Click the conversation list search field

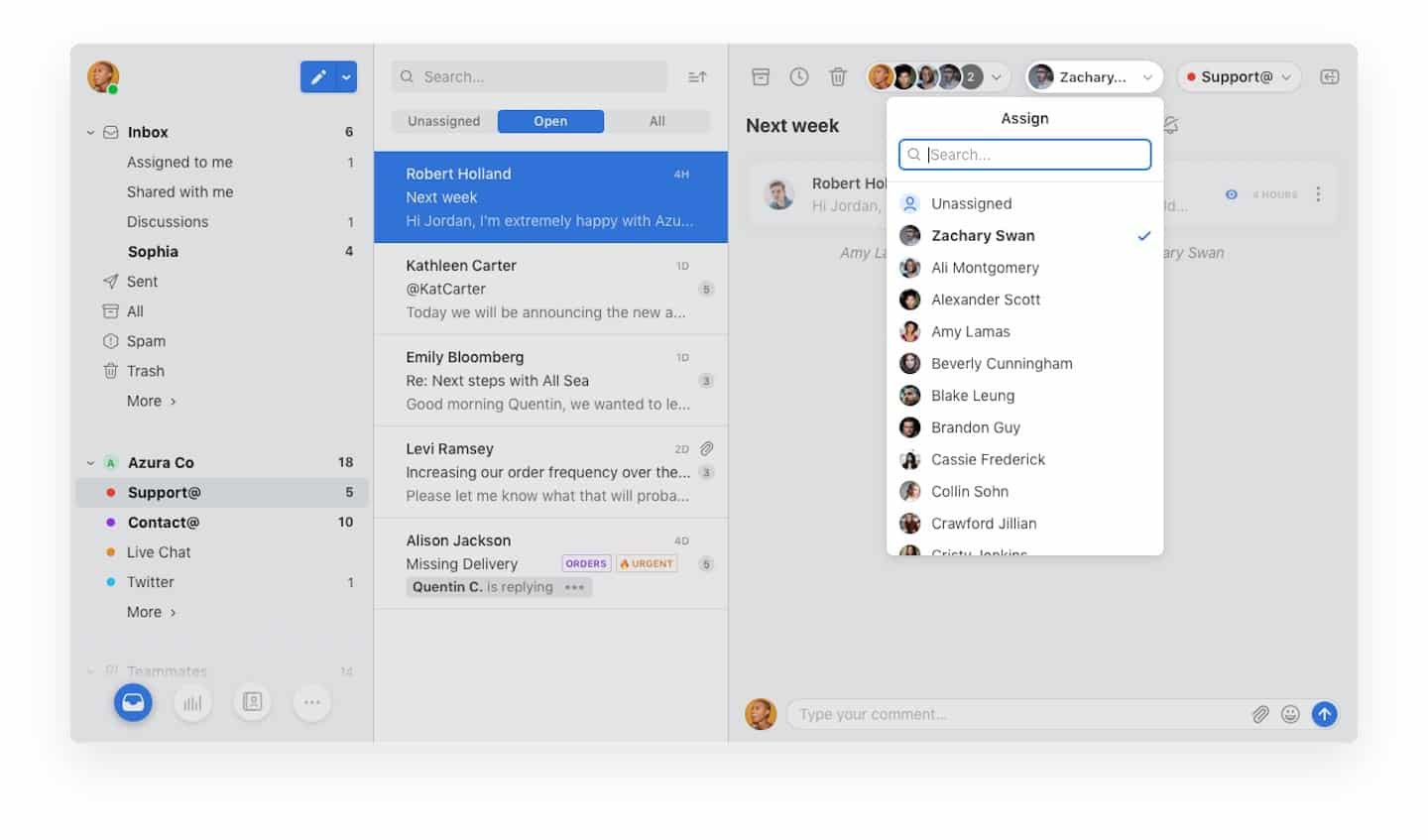click(x=530, y=76)
